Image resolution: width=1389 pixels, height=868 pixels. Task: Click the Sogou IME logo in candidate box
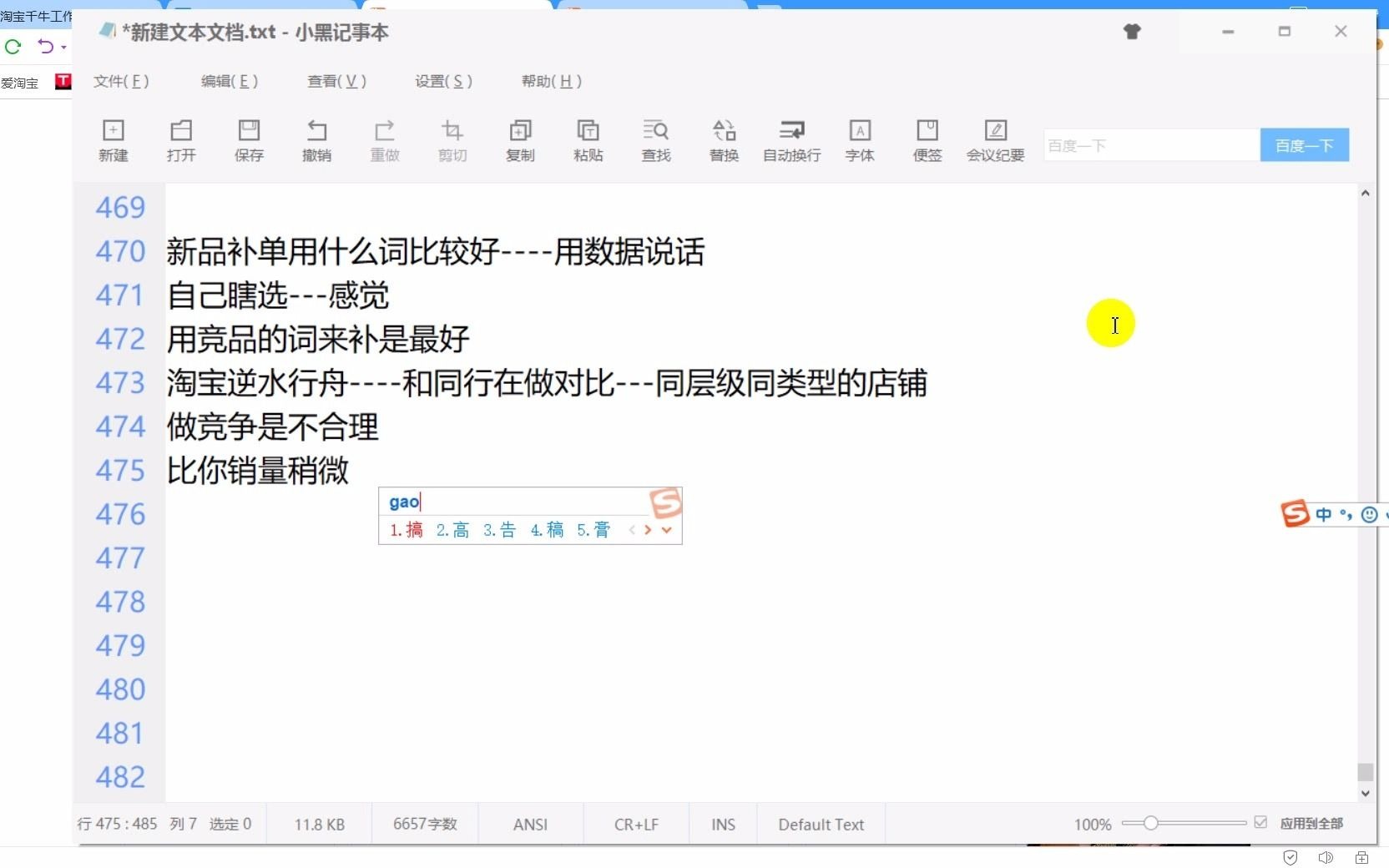click(665, 502)
